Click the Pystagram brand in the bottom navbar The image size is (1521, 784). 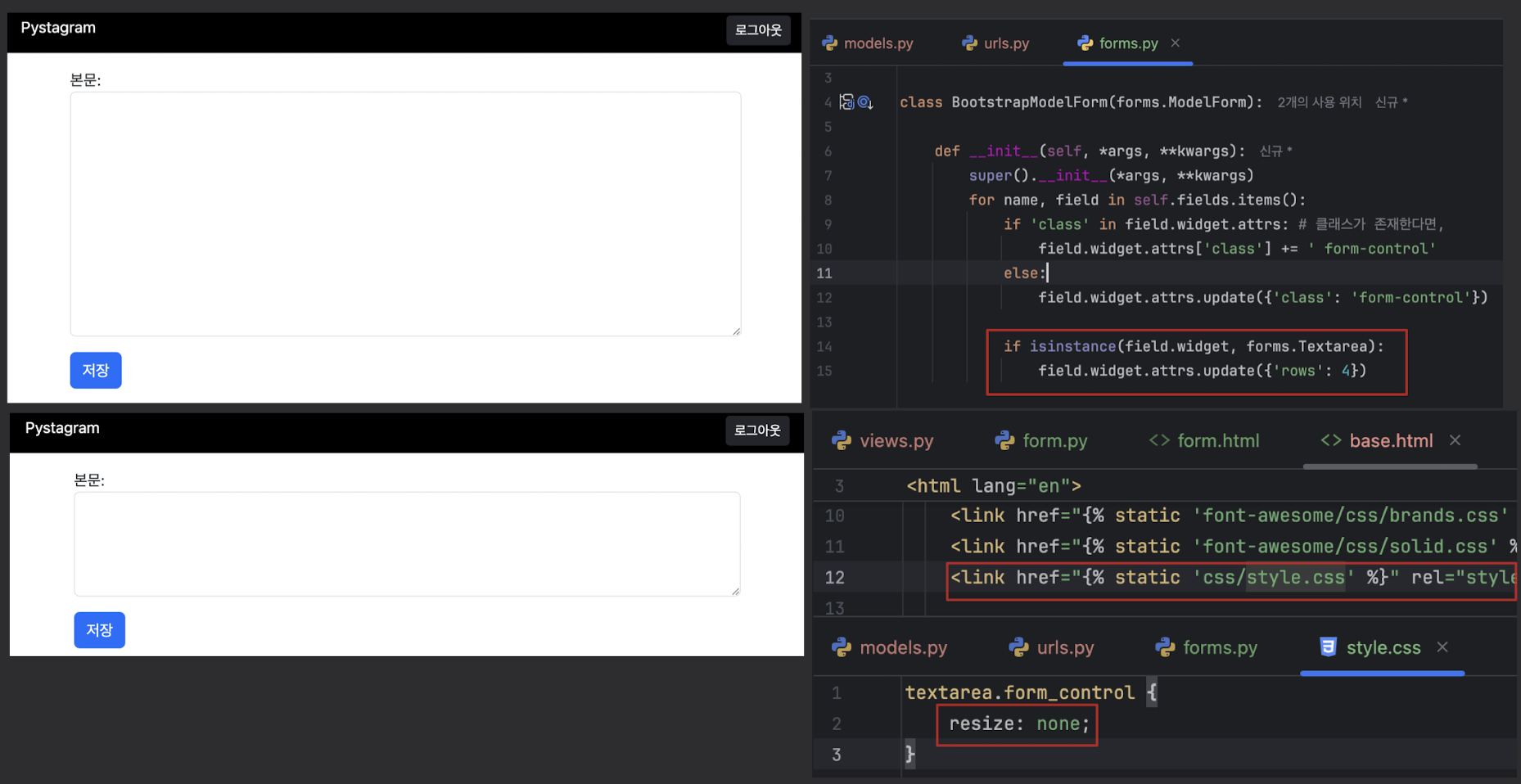62,428
